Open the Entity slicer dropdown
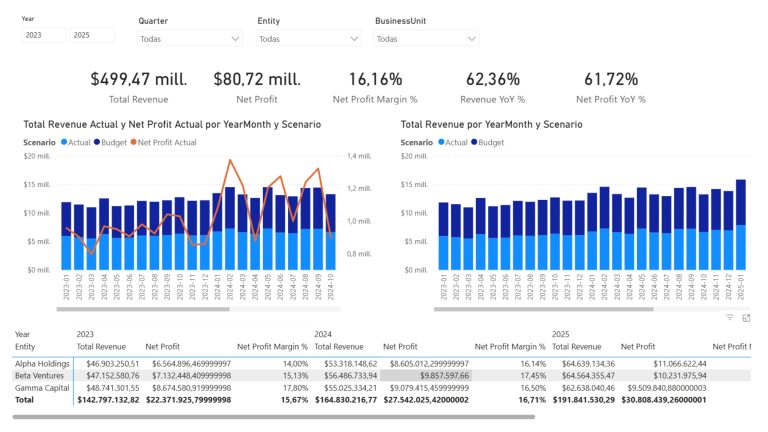Image resolution: width=768 pixels, height=432 pixels. tap(308, 39)
